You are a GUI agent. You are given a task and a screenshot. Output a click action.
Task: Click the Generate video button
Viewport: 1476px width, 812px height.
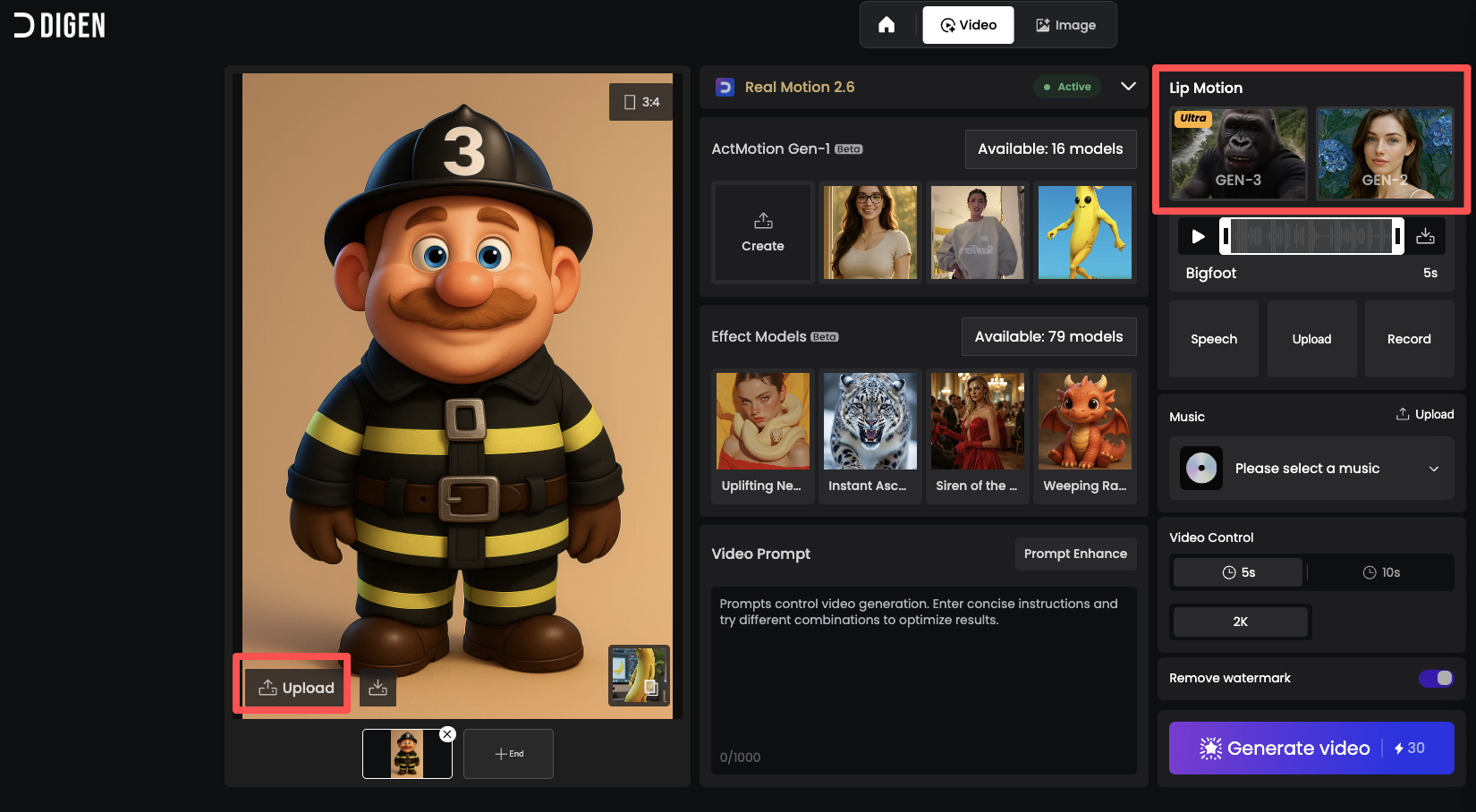click(1311, 748)
